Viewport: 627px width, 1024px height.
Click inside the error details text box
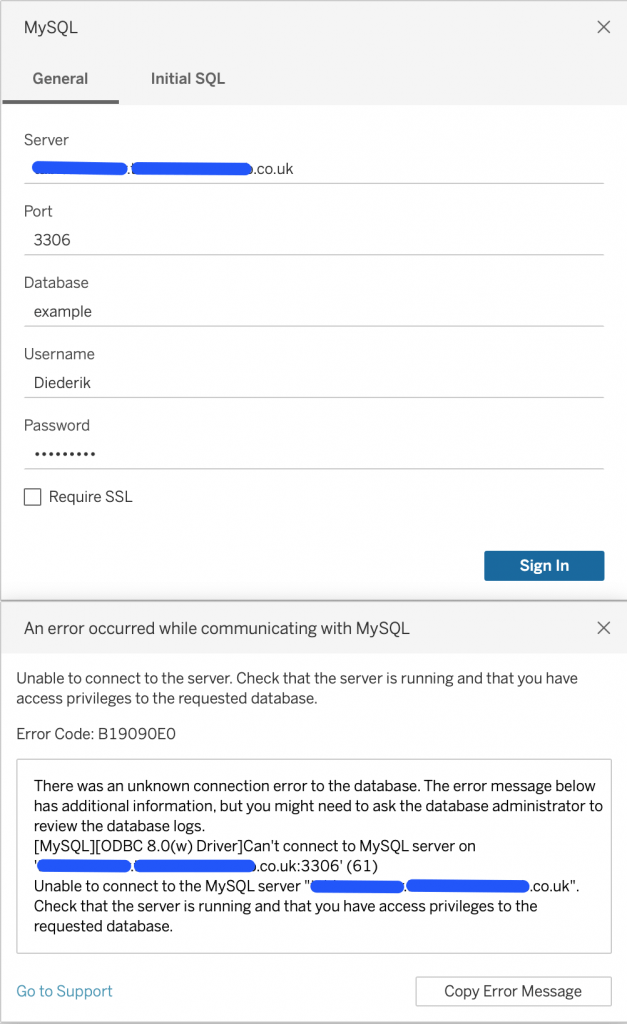(x=313, y=855)
